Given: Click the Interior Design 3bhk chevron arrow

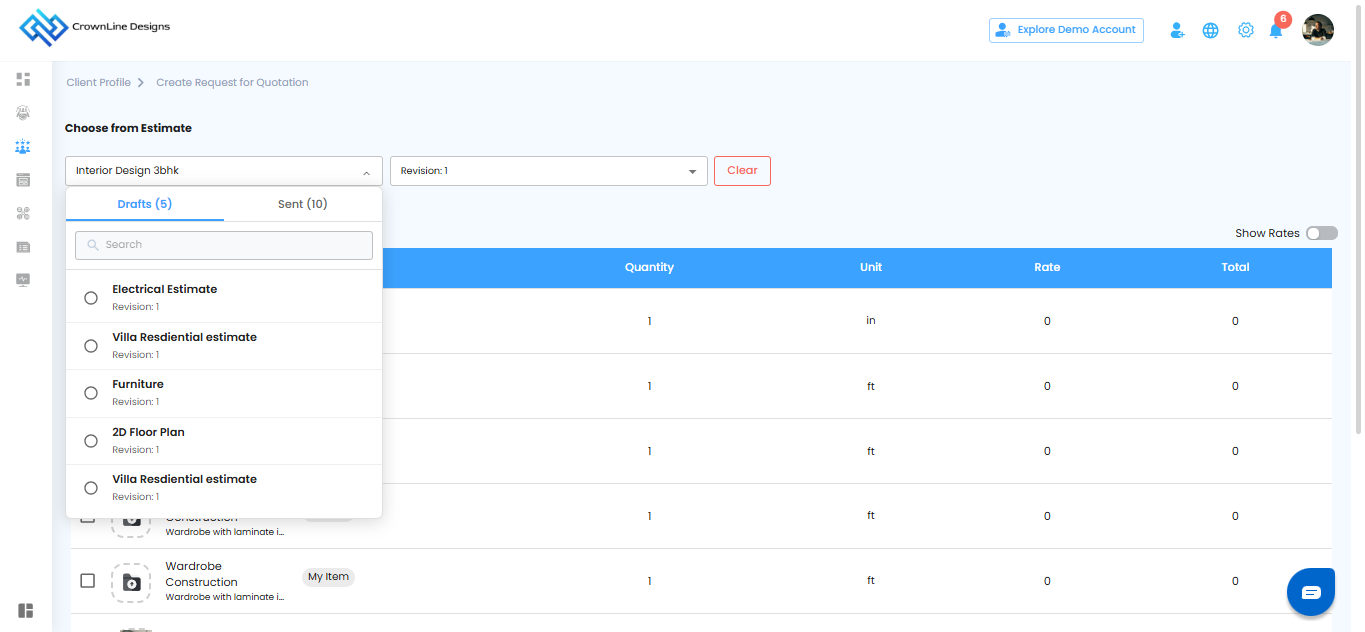Looking at the screenshot, I should [x=366, y=172].
